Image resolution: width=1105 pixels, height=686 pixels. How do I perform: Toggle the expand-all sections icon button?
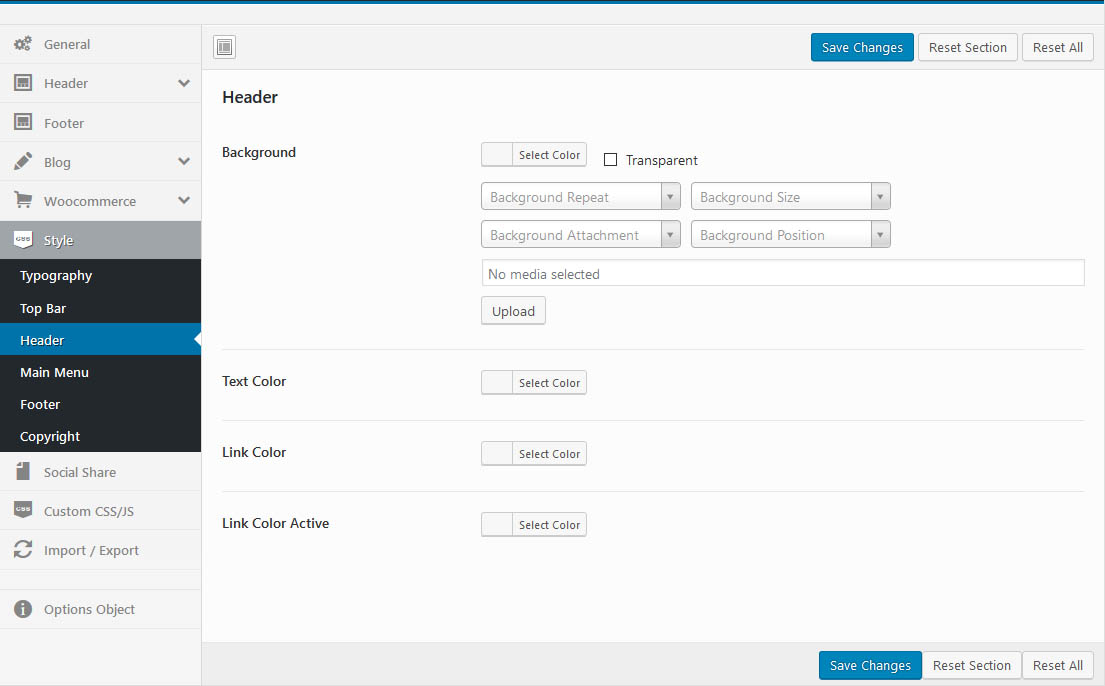pyautogui.click(x=224, y=47)
